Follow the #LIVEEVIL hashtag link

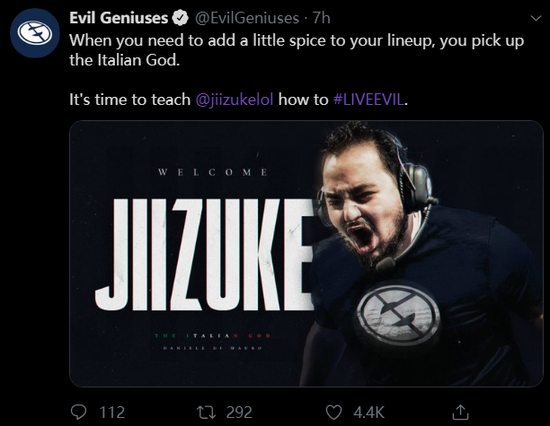(x=368, y=100)
